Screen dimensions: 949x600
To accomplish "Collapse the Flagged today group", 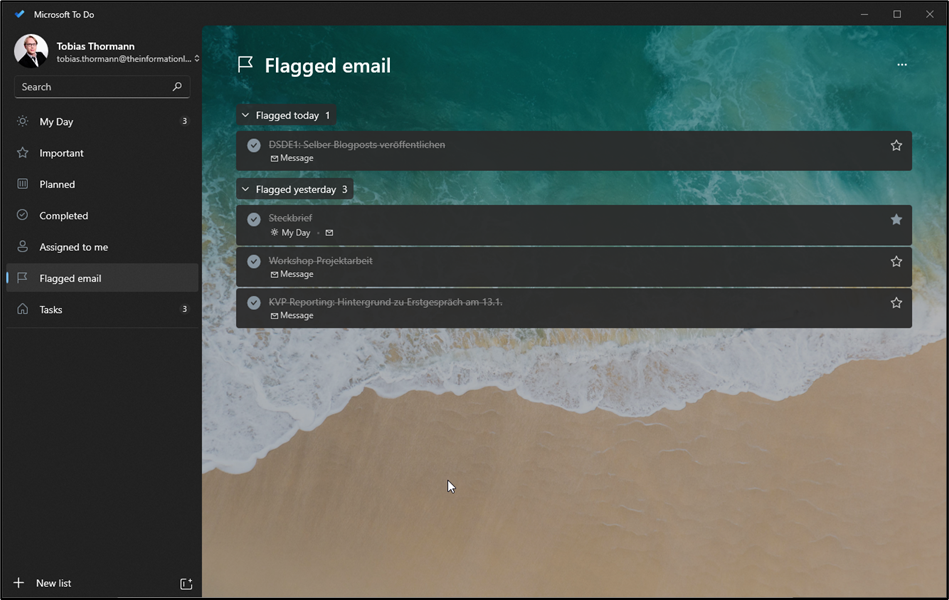I will tap(286, 115).
